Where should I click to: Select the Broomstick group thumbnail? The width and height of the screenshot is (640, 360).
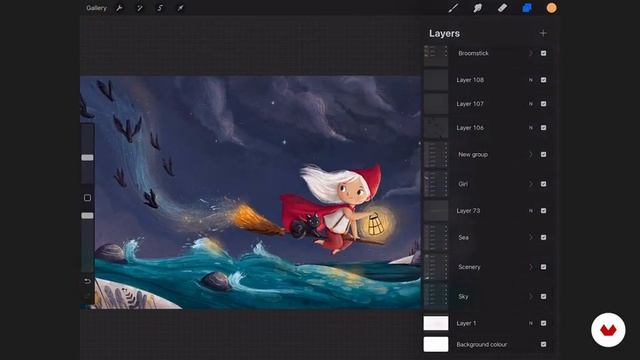coord(436,55)
